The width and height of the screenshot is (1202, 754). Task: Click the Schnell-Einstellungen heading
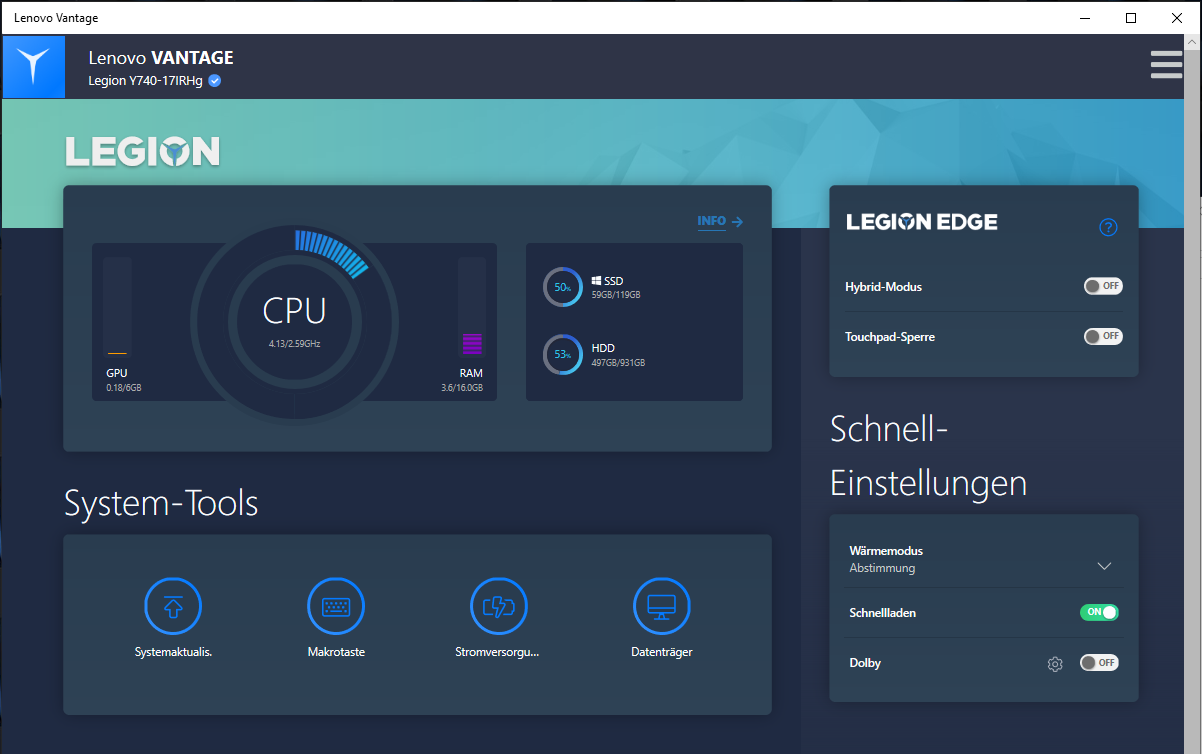coord(929,456)
